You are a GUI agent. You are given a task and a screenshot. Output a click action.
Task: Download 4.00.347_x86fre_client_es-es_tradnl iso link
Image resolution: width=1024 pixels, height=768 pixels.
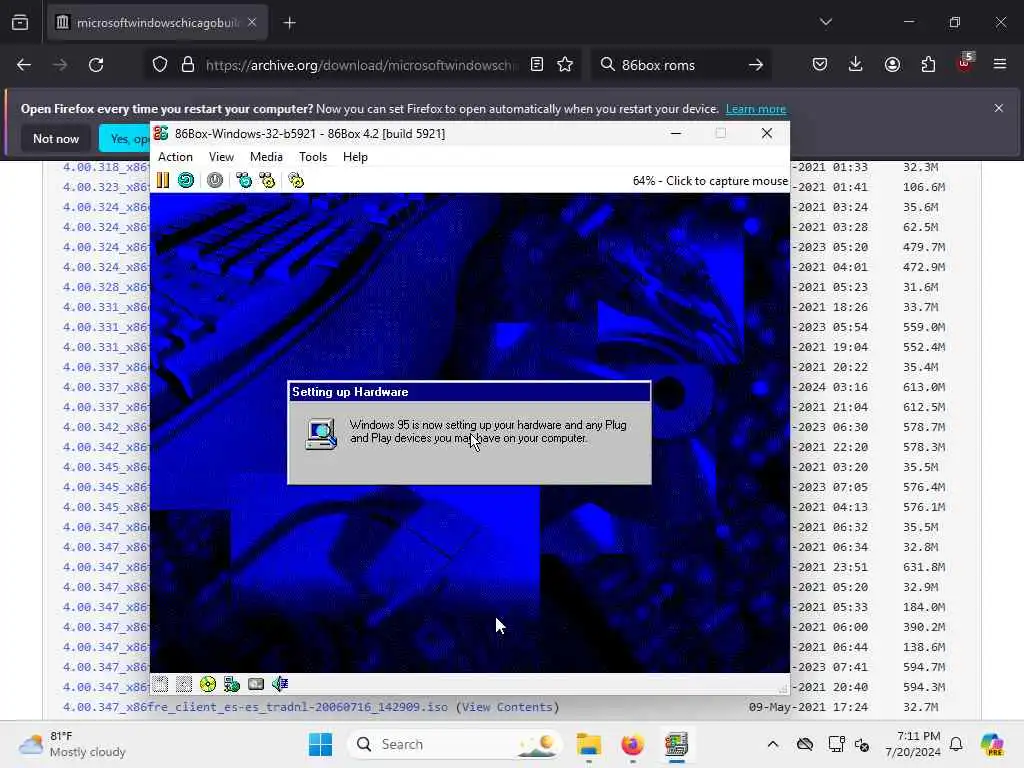tap(255, 707)
